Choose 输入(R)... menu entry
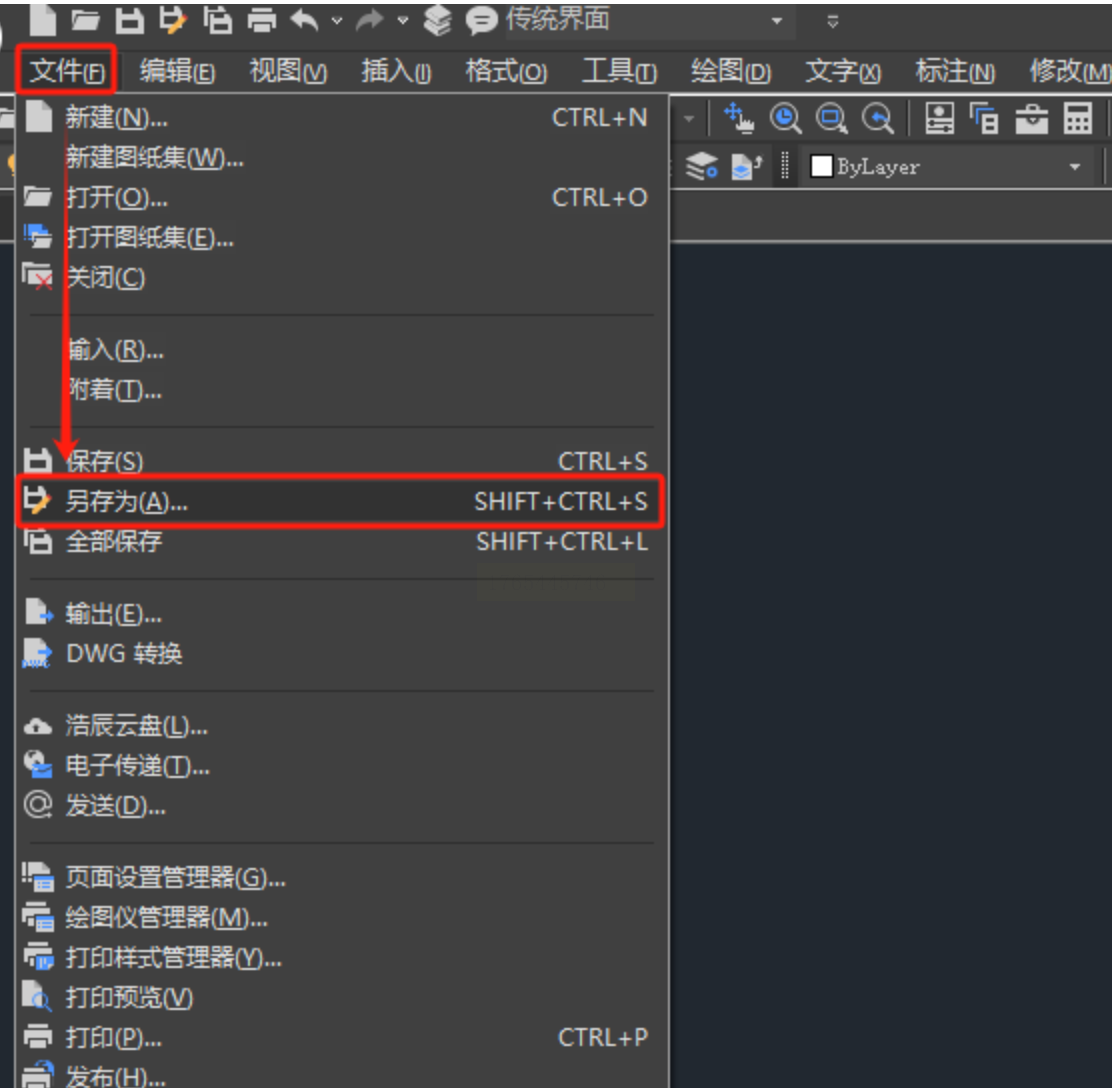 point(342,349)
